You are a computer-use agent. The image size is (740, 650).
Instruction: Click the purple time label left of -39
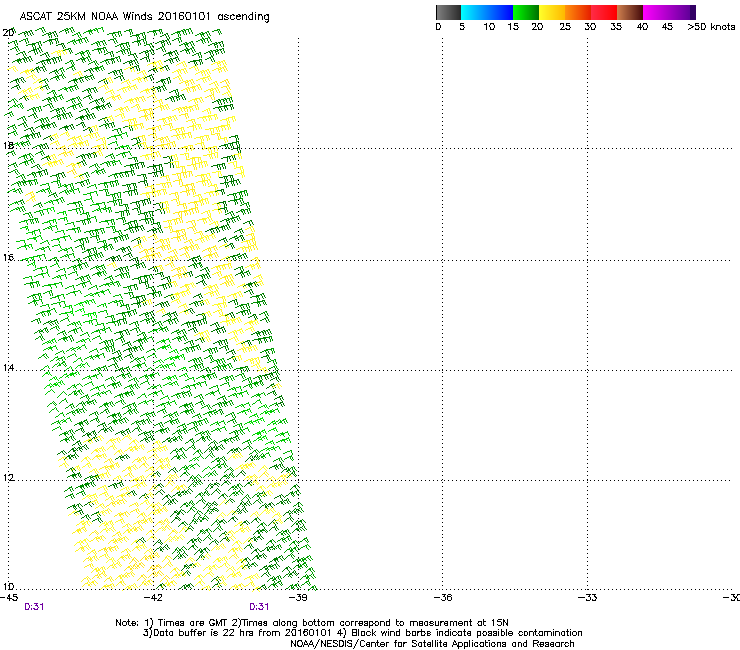click(x=259, y=607)
